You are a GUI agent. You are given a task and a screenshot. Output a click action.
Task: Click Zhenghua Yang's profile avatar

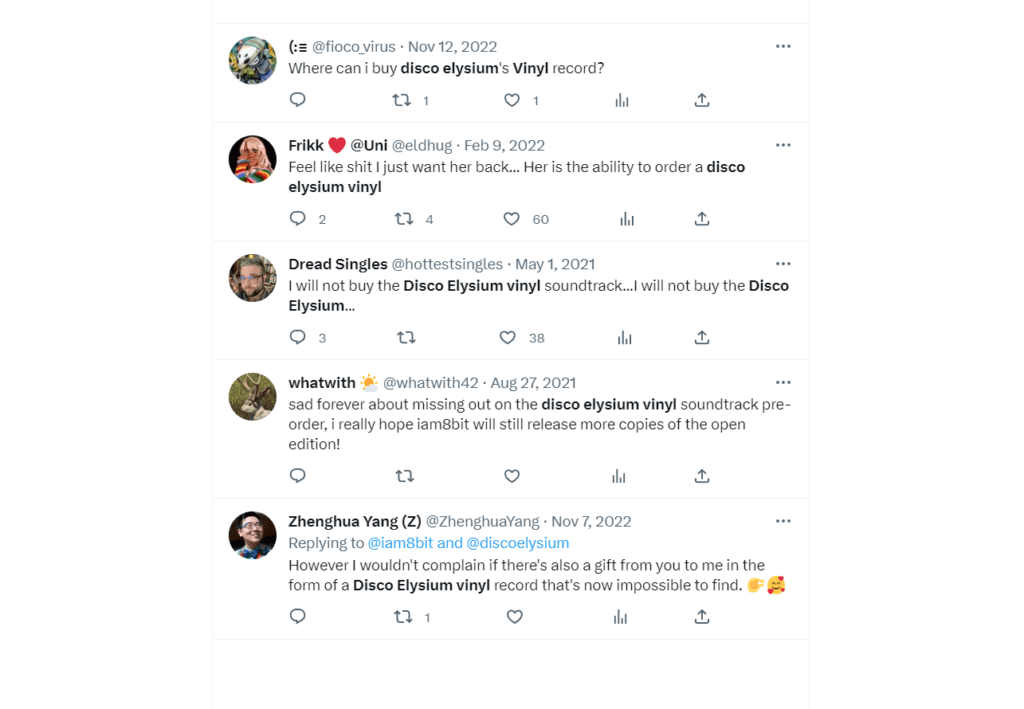(252, 535)
